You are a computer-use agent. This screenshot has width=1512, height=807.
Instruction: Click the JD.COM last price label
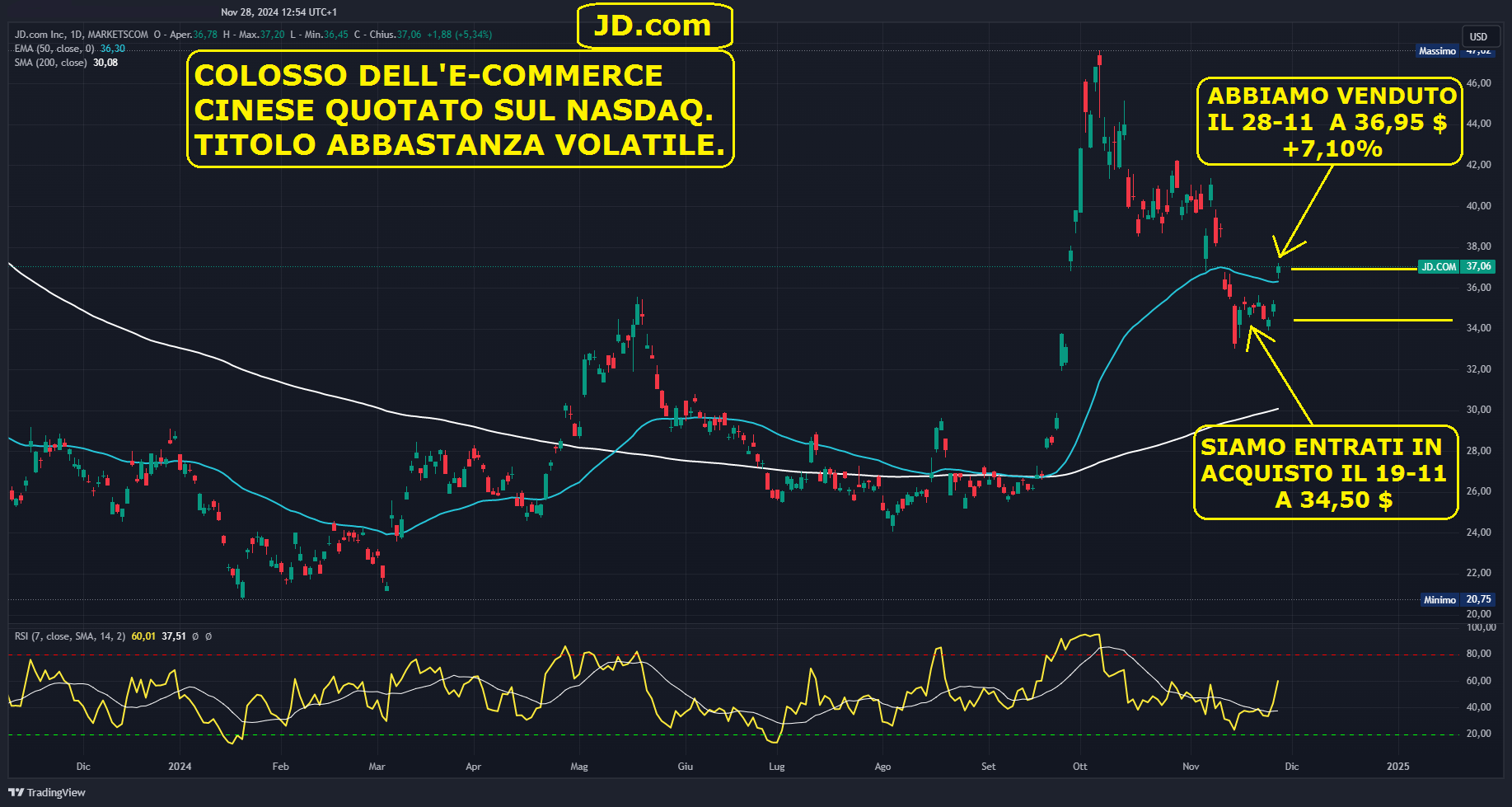point(1456,266)
